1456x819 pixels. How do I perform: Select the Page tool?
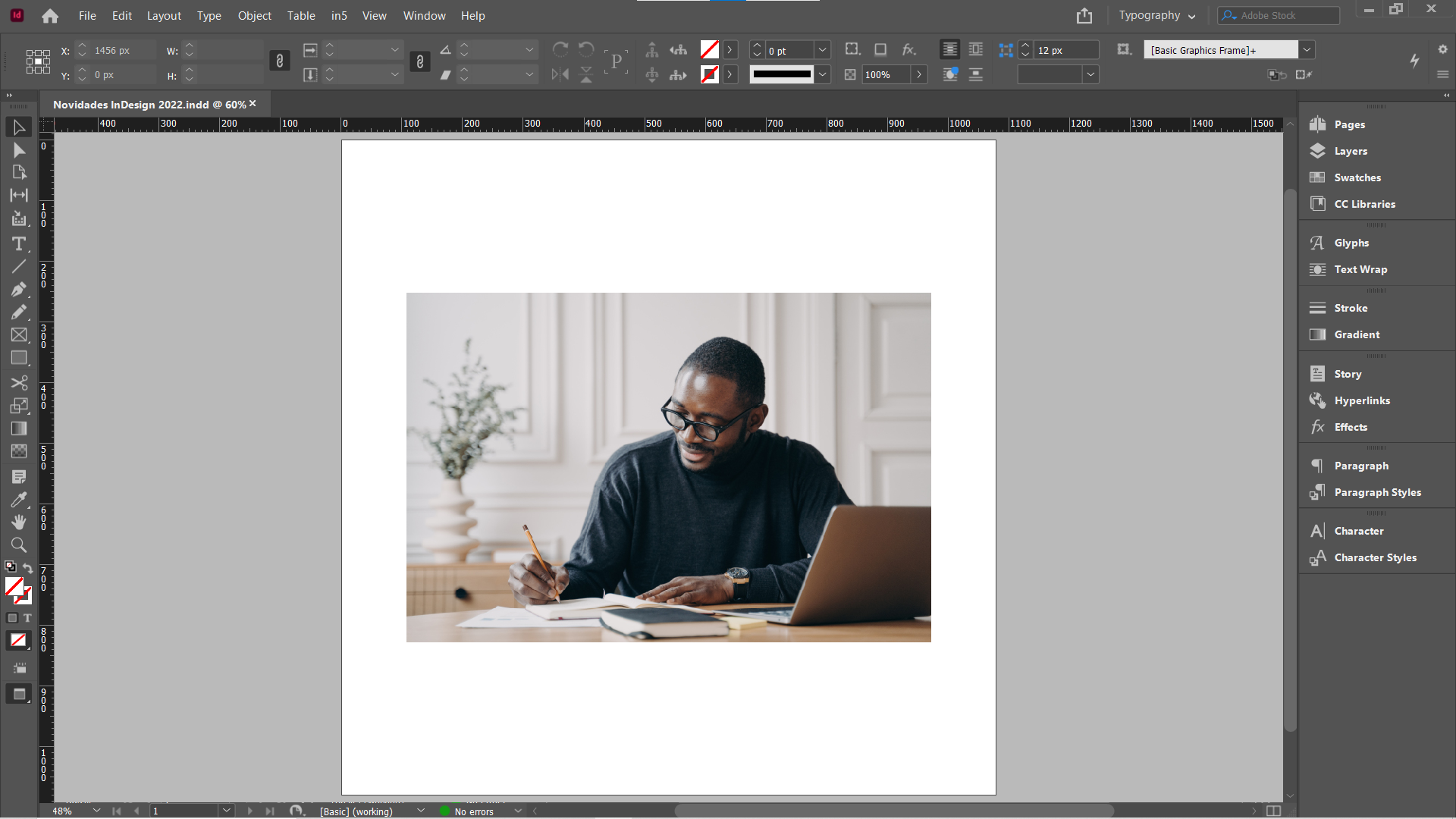19,172
